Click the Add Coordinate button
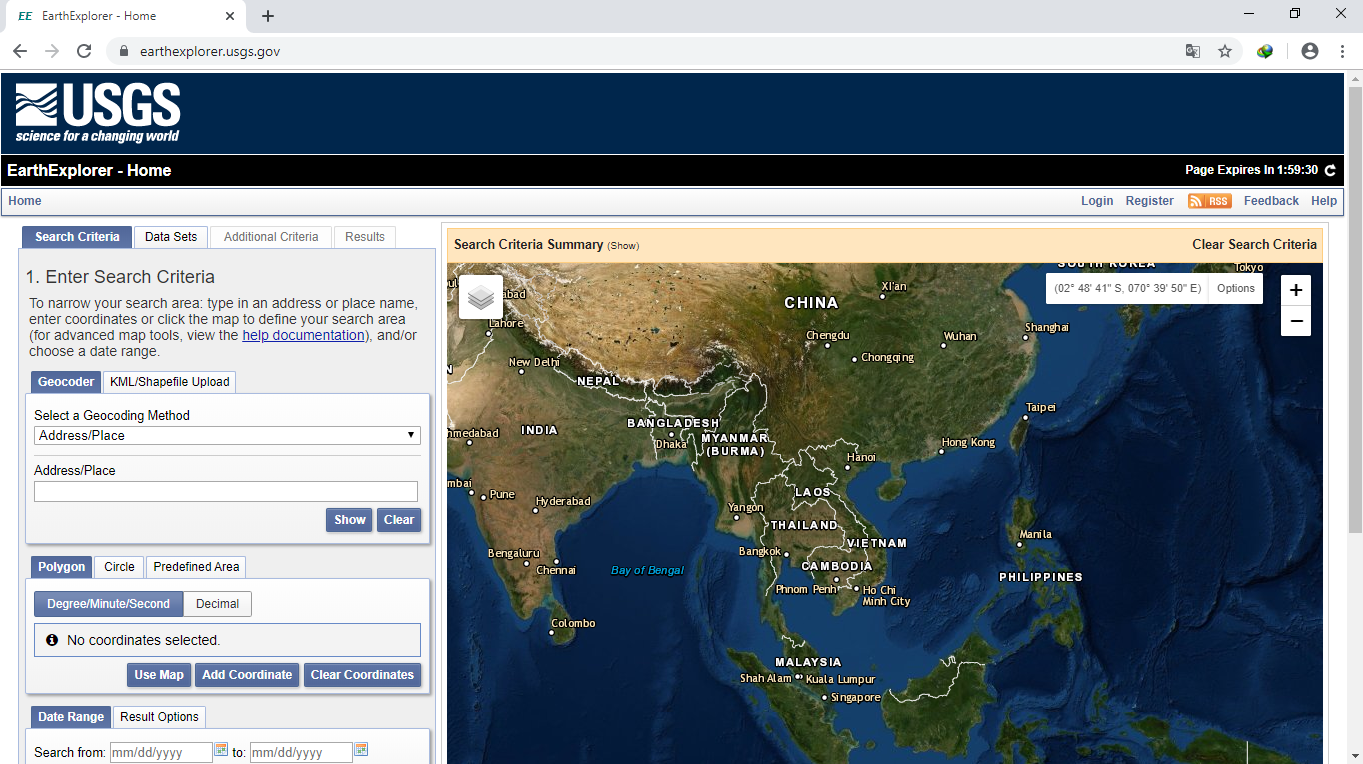The width and height of the screenshot is (1363, 764). click(247, 675)
